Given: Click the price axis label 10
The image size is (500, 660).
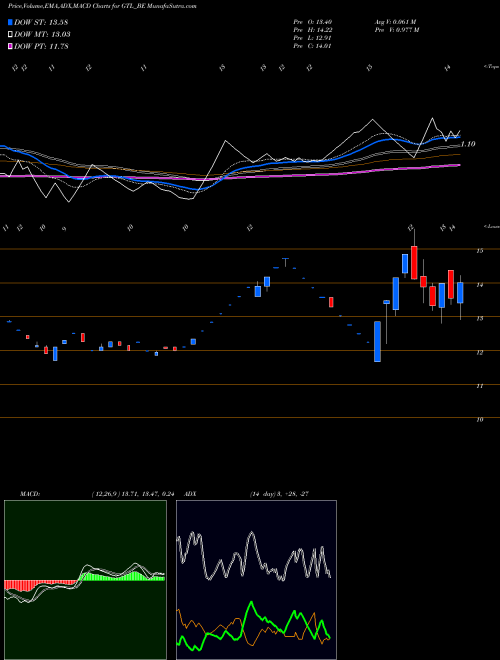Looking at the screenshot, I should (x=479, y=420).
